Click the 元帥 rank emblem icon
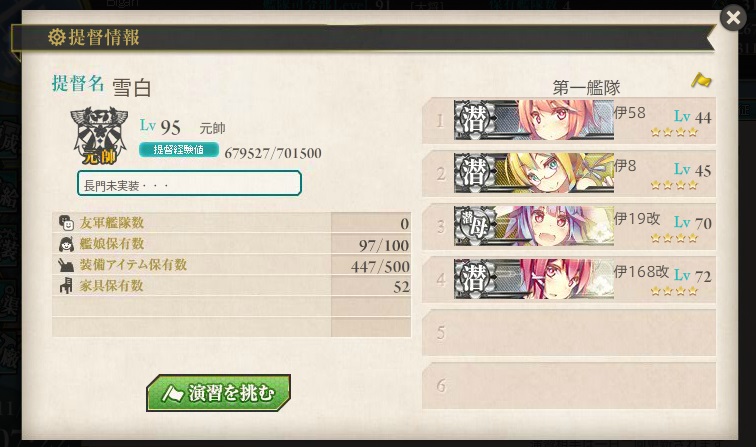The height and width of the screenshot is (447, 756). (x=99, y=136)
